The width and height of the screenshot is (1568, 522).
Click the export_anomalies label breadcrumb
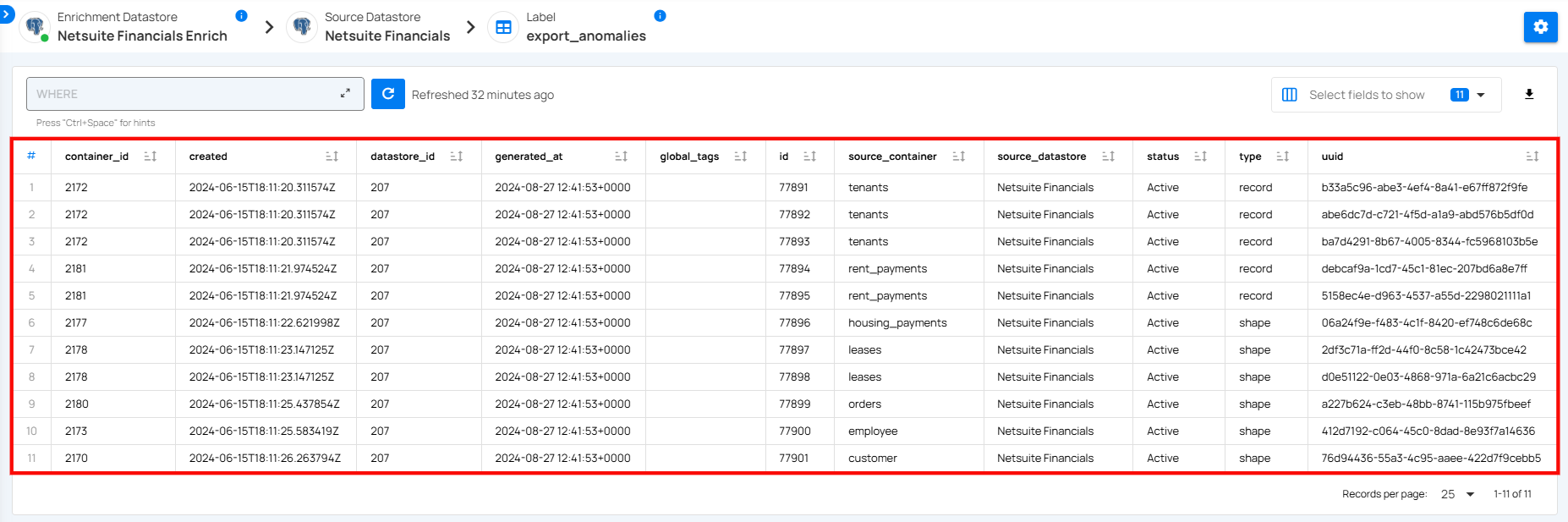tap(586, 36)
